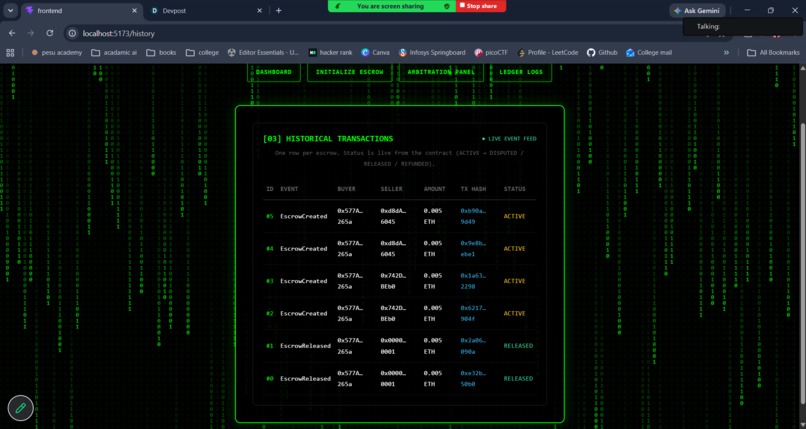
Task: Go back to previous page
Action: (x=12, y=33)
